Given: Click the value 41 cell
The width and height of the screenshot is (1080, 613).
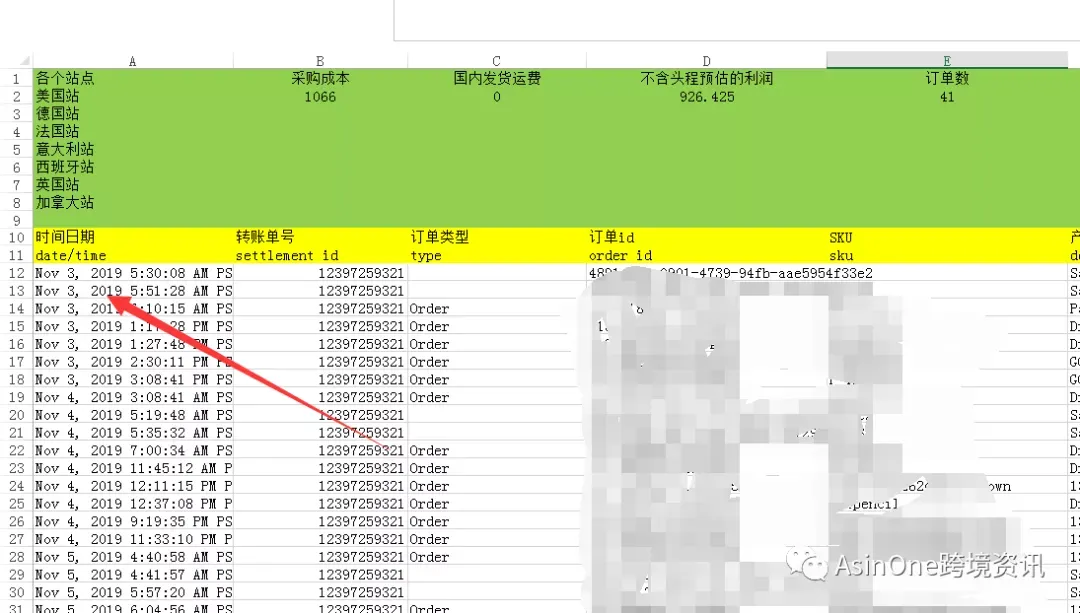Looking at the screenshot, I should click(x=947, y=96).
